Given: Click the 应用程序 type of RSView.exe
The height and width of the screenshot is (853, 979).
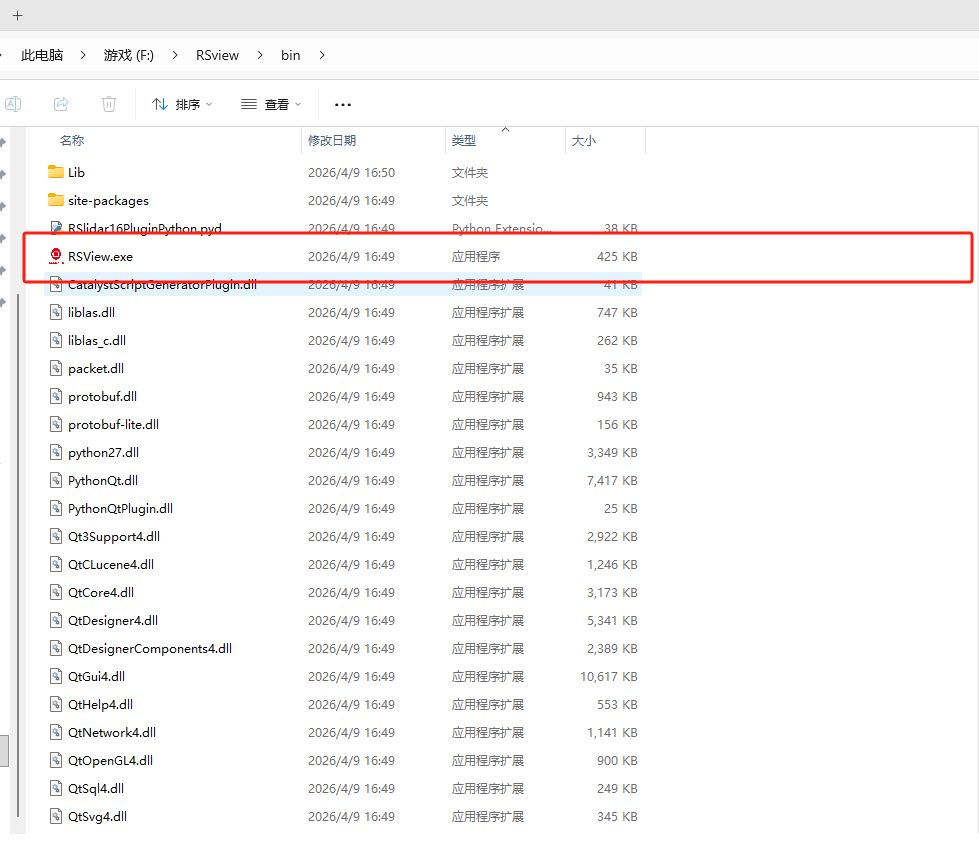Looking at the screenshot, I should click(x=476, y=257).
